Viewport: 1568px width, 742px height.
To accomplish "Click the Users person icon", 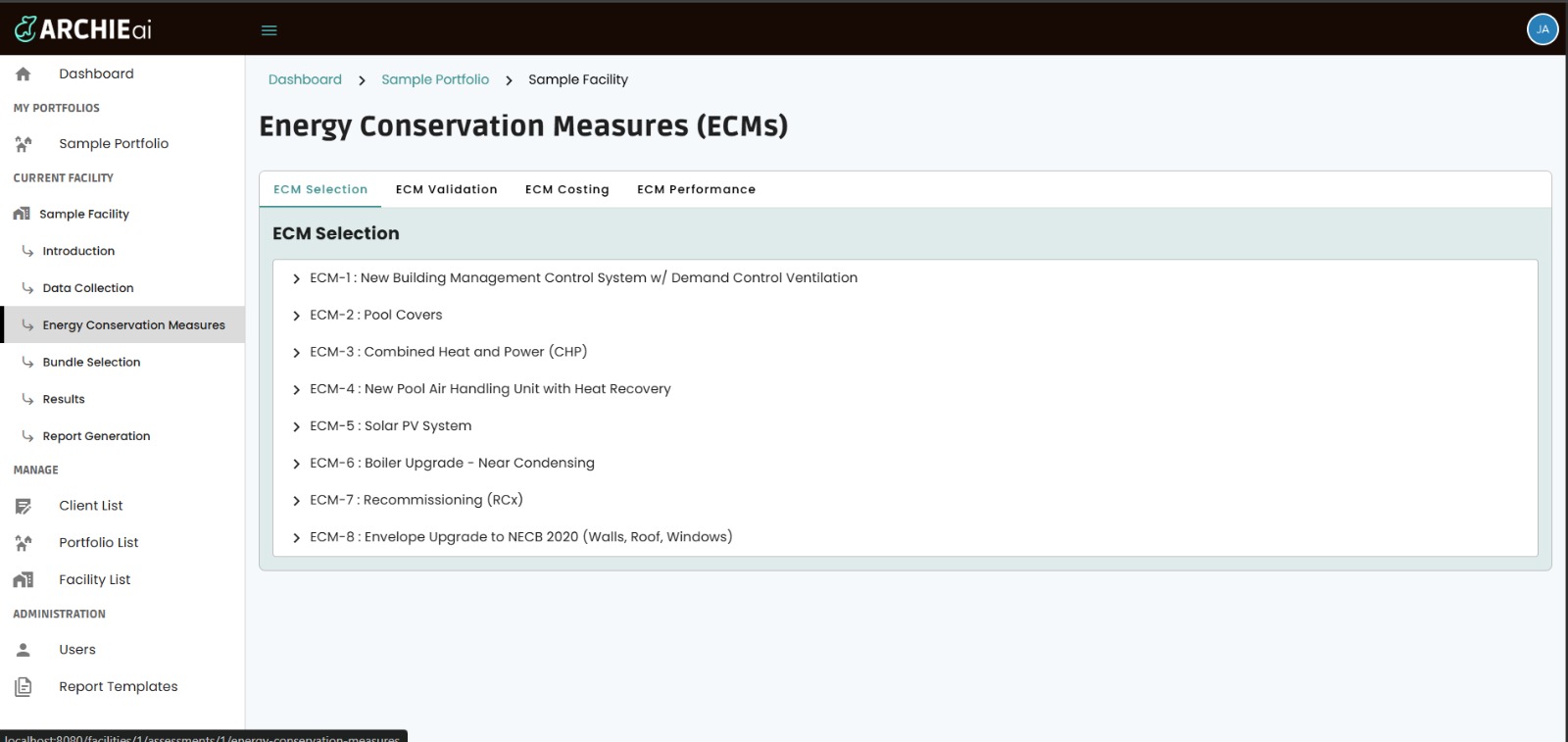I will (24, 650).
